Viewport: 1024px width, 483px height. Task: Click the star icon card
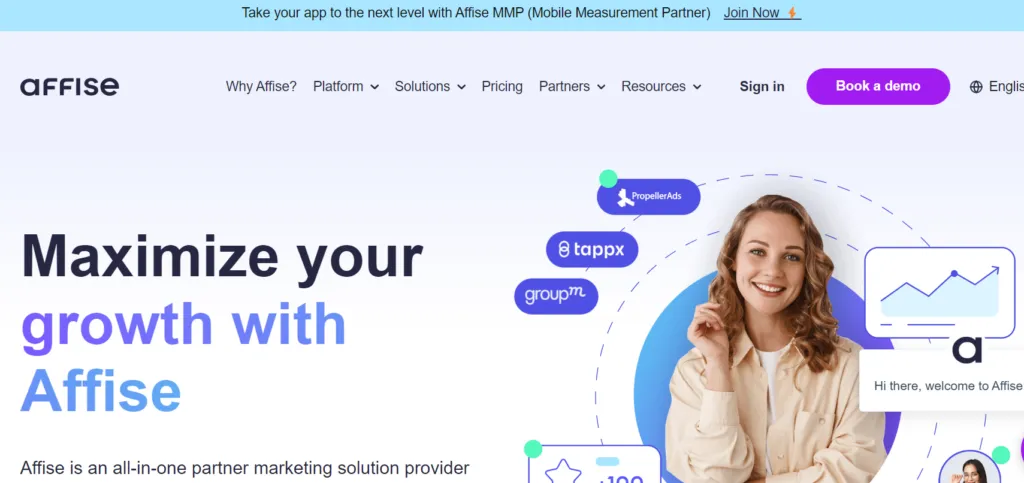(x=594, y=464)
